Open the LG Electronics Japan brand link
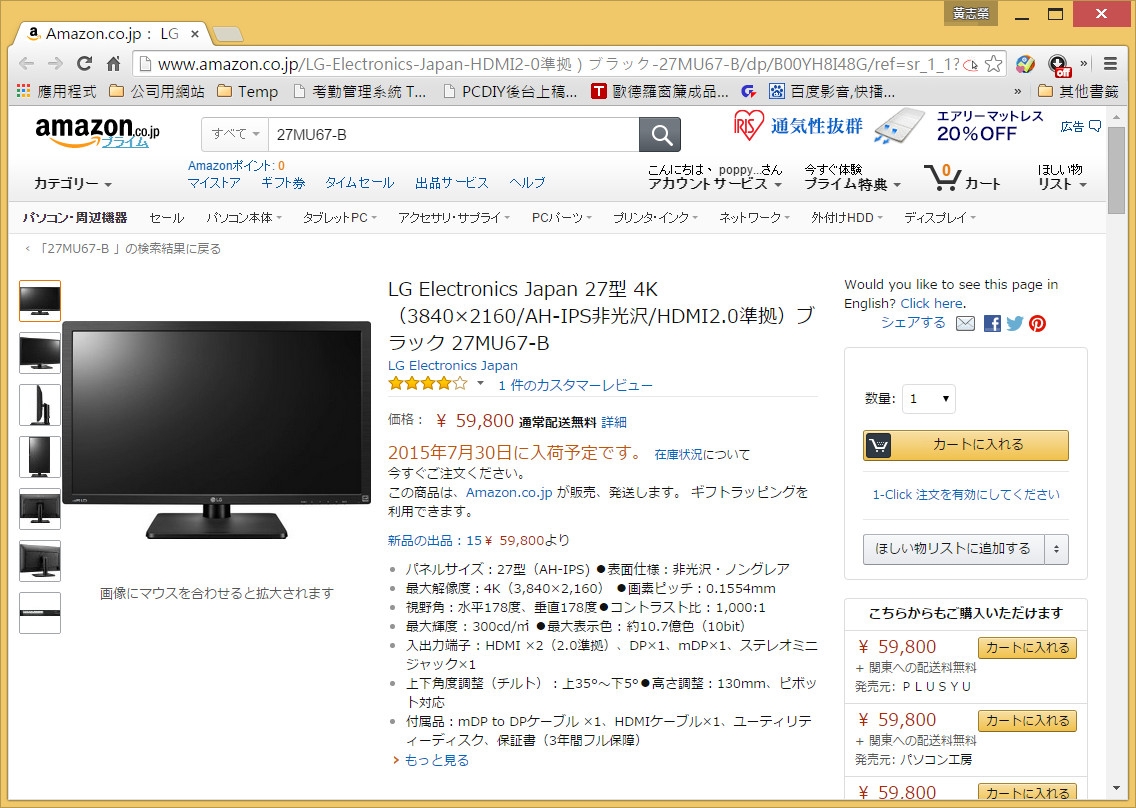 coord(453,365)
